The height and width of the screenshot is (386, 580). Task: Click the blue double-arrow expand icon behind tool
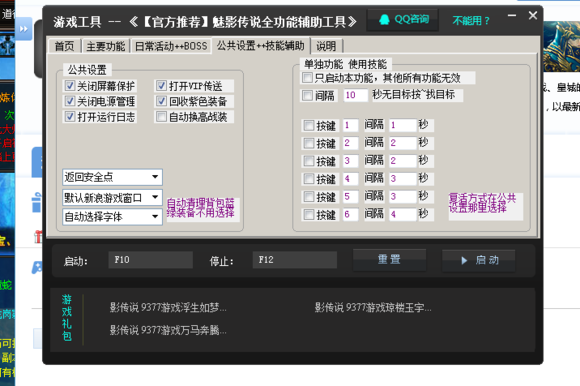point(23,29)
